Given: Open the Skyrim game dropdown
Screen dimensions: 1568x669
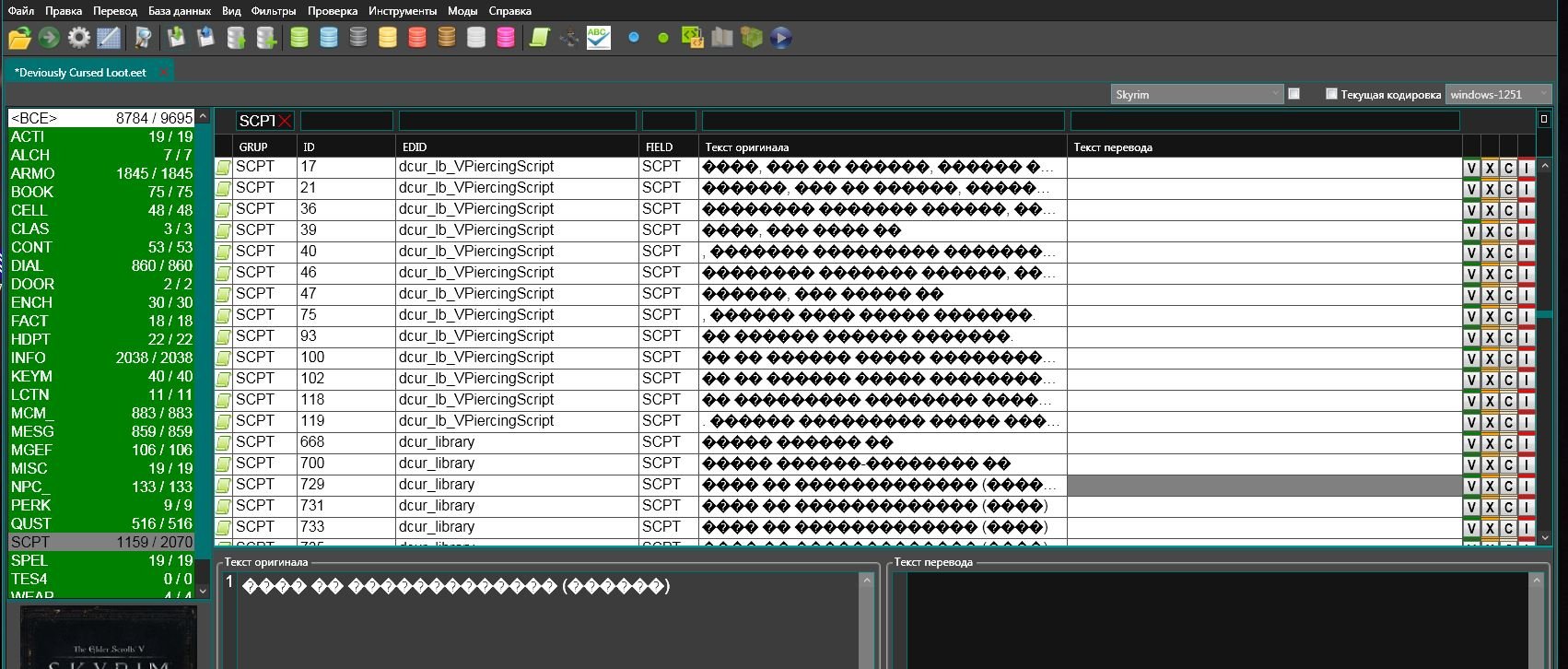Looking at the screenshot, I should tap(1196, 94).
